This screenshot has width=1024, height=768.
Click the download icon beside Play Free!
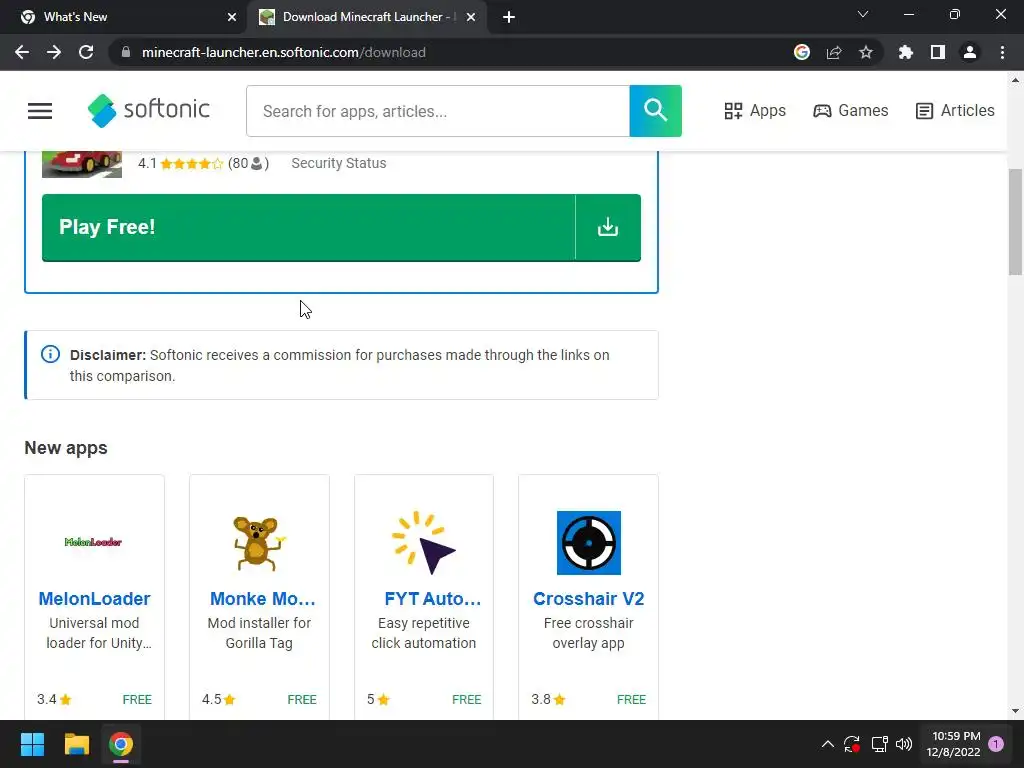coord(608,227)
